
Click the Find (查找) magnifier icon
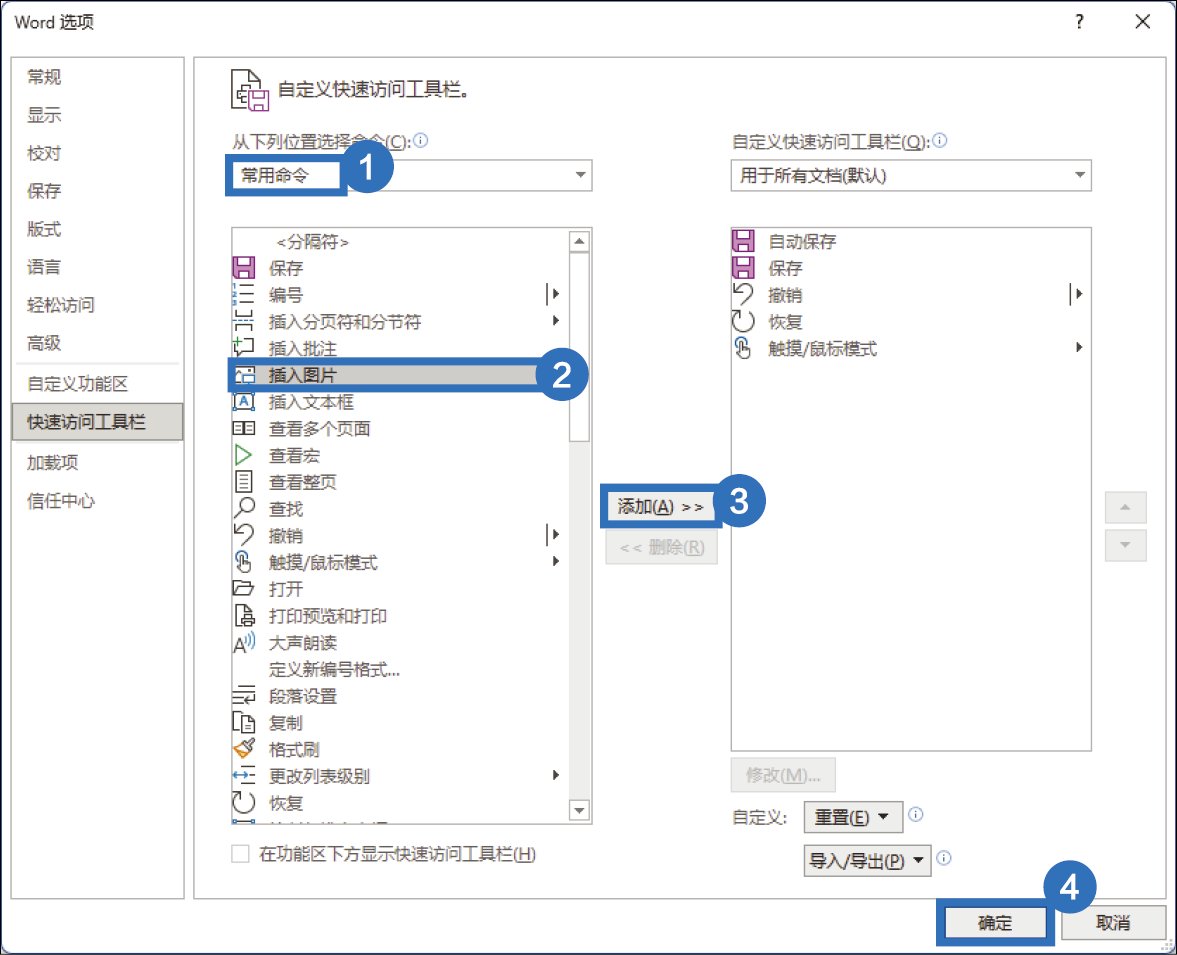[243, 509]
